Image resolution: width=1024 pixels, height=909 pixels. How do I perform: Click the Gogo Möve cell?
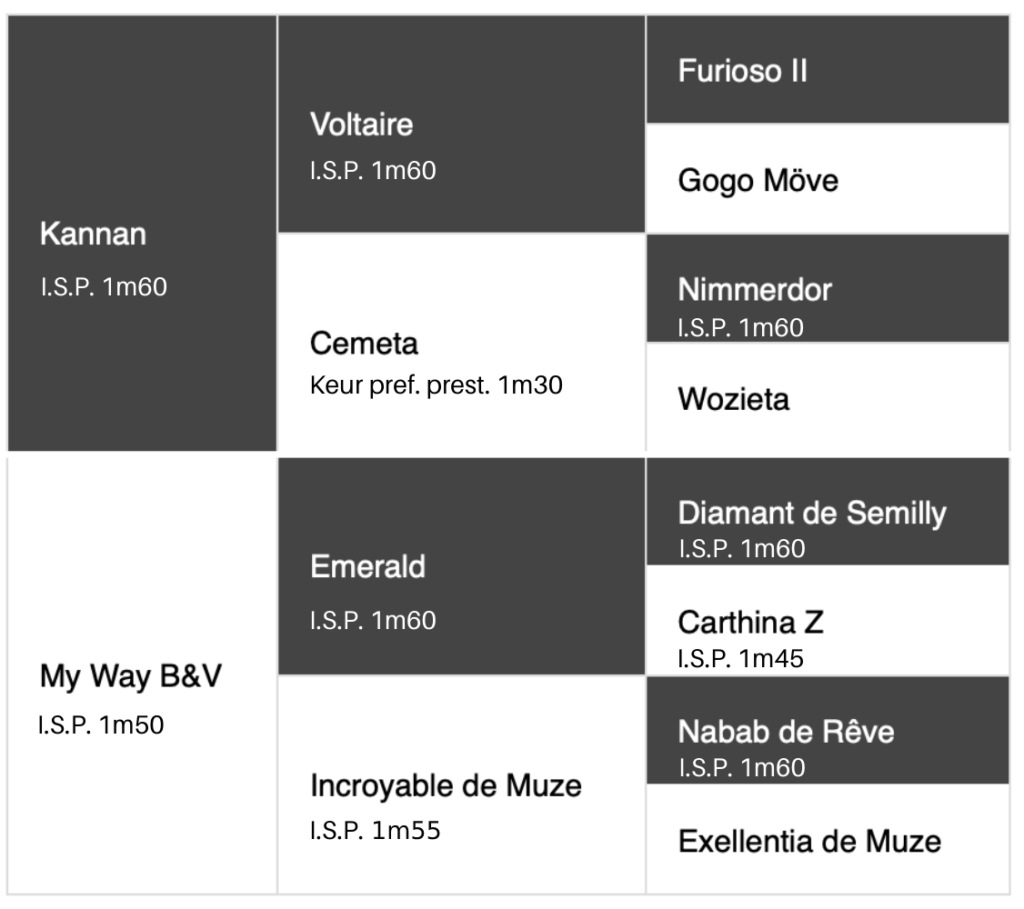click(x=828, y=179)
